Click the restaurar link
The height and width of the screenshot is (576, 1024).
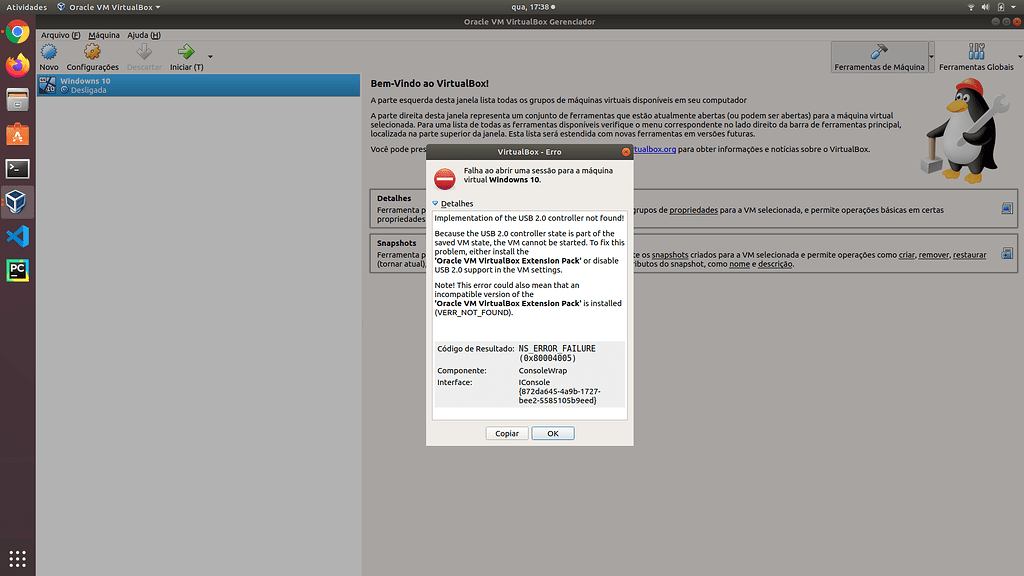click(969, 255)
